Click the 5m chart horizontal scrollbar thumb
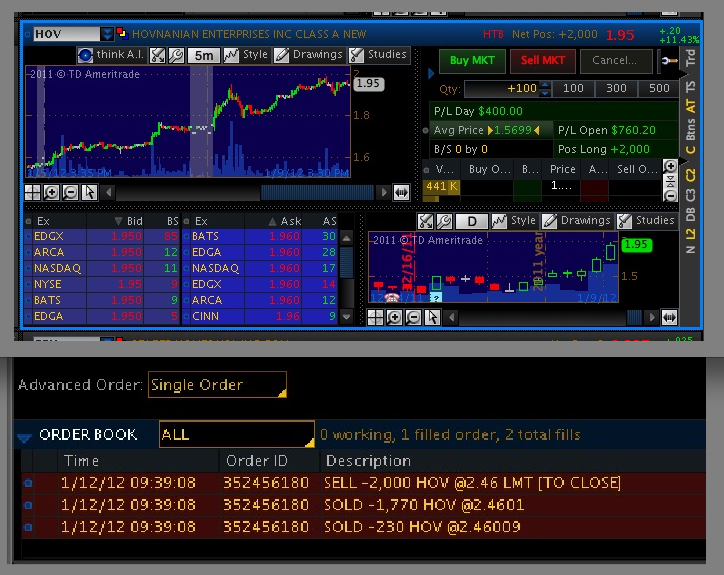724x575 pixels. [x=317, y=192]
